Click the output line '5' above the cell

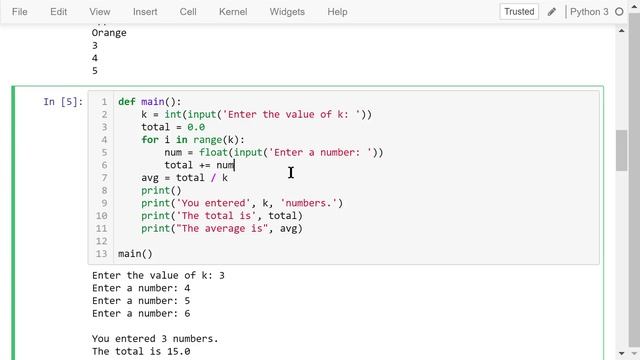click(x=95, y=71)
